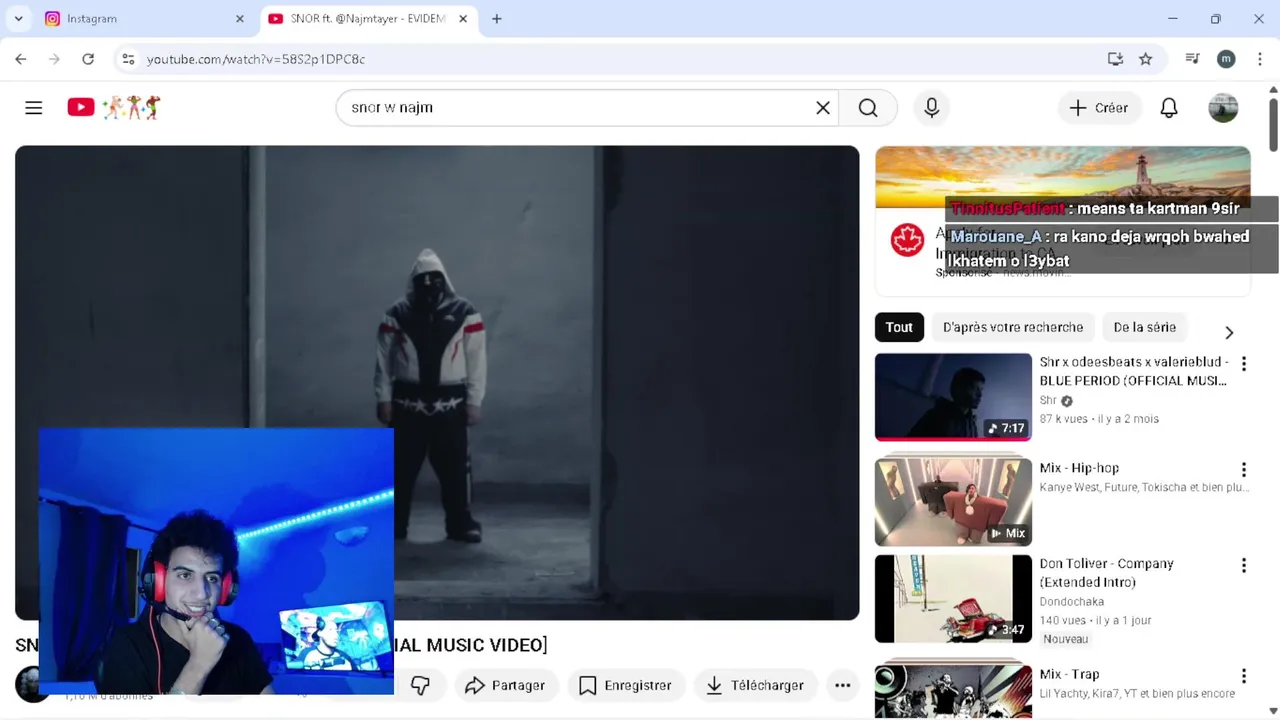Click '87 k vues • il y a 2 mois'
The height and width of the screenshot is (720, 1280).
[1099, 419]
